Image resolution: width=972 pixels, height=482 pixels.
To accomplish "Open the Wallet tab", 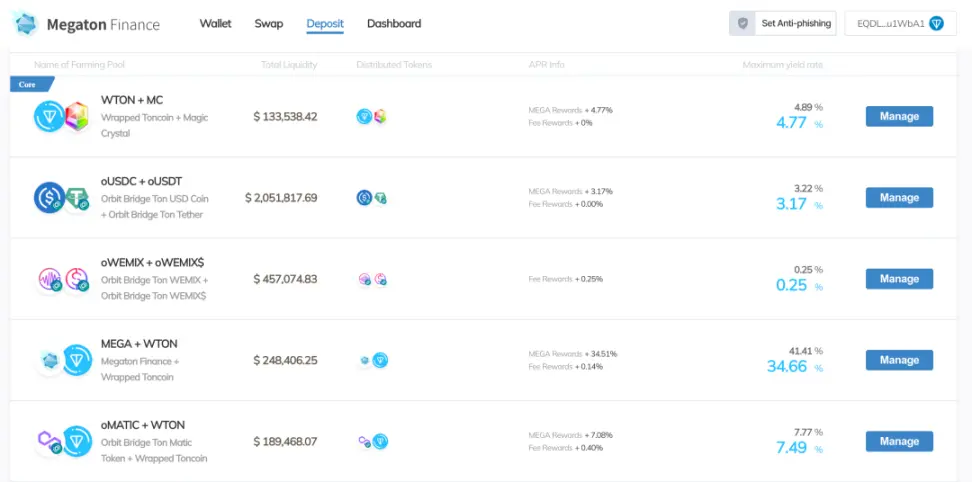I will pos(215,24).
